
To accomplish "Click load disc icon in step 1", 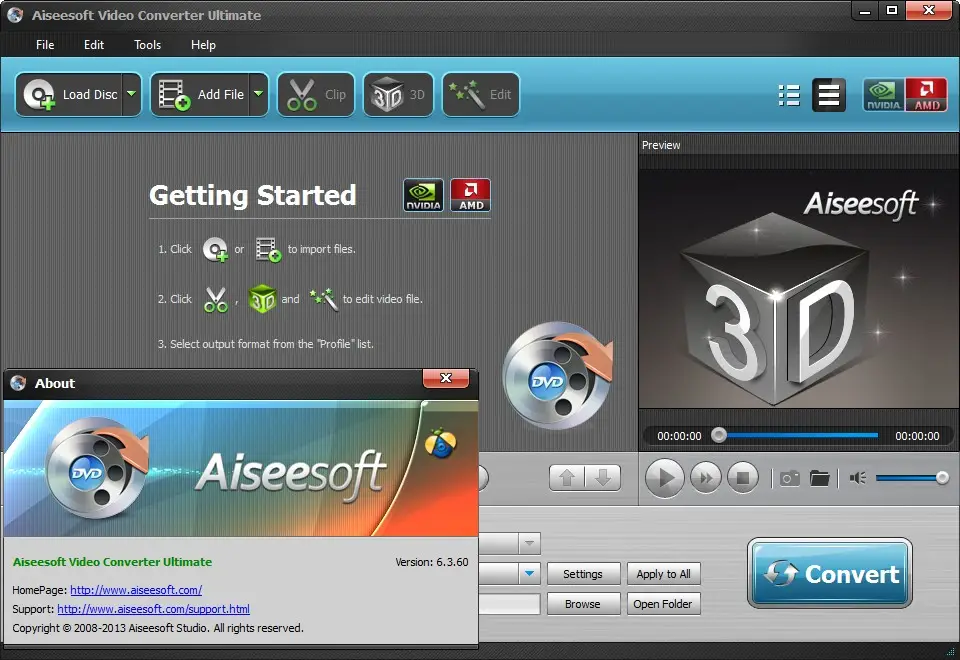I will (216, 250).
